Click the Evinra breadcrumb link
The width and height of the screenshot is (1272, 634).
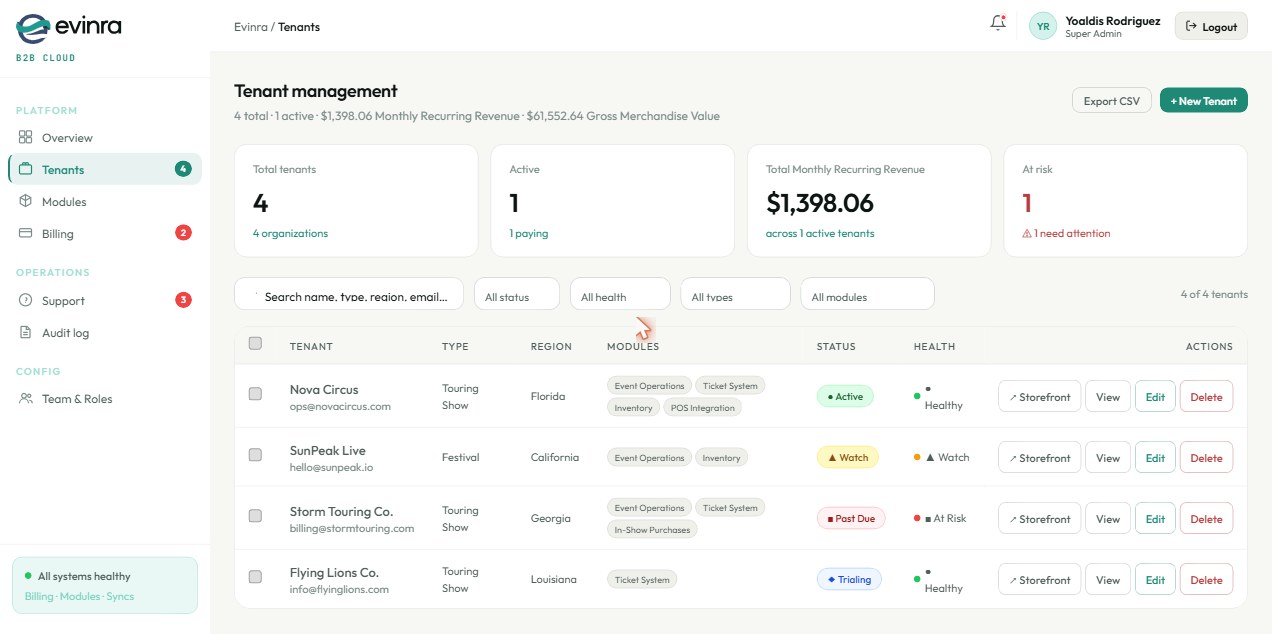[251, 27]
